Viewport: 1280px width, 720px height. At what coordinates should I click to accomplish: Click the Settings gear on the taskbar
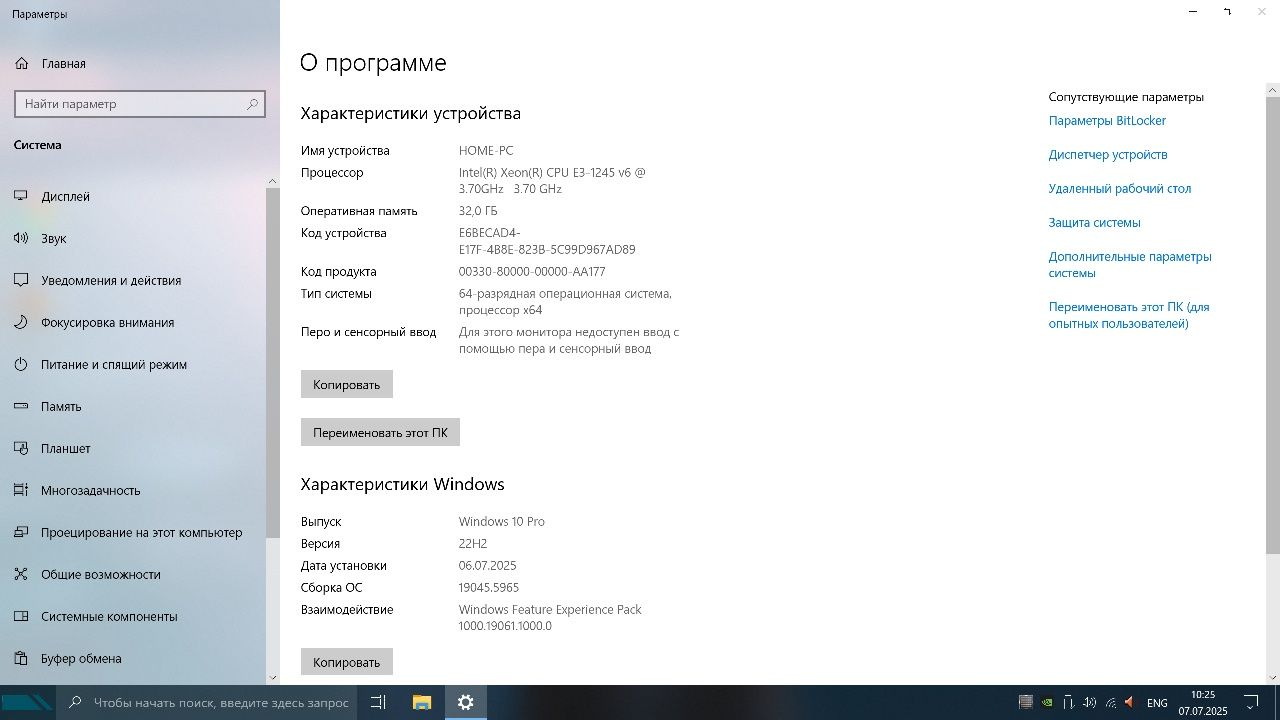pos(465,702)
